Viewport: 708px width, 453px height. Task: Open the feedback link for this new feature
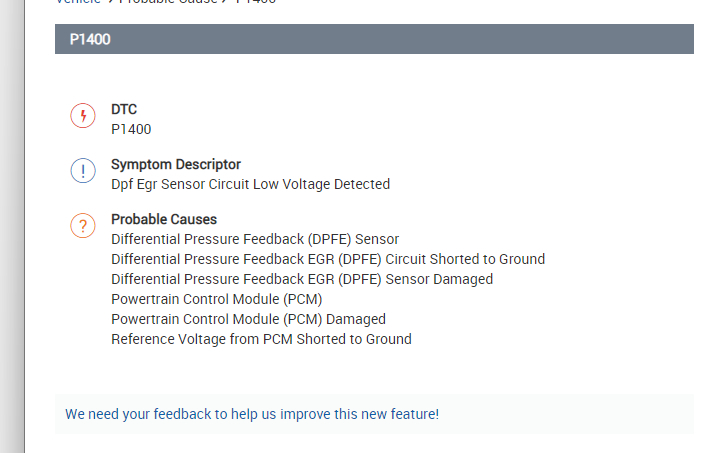(x=252, y=413)
